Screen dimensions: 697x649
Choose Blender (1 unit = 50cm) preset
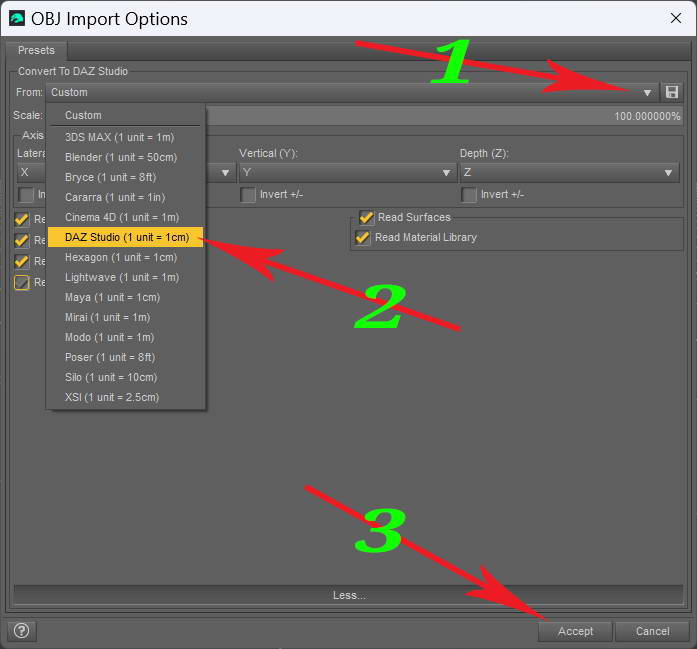126,157
